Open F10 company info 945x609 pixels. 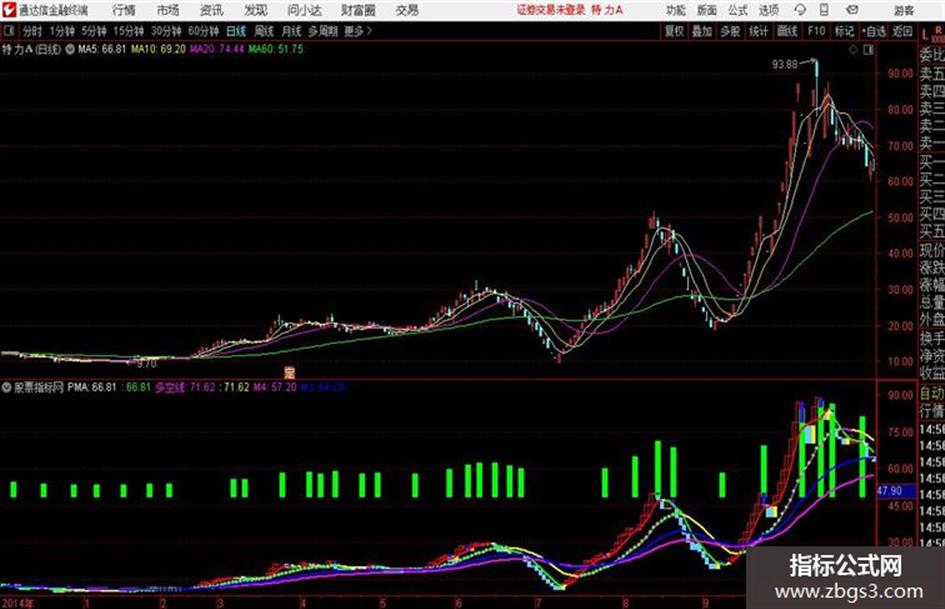point(816,31)
